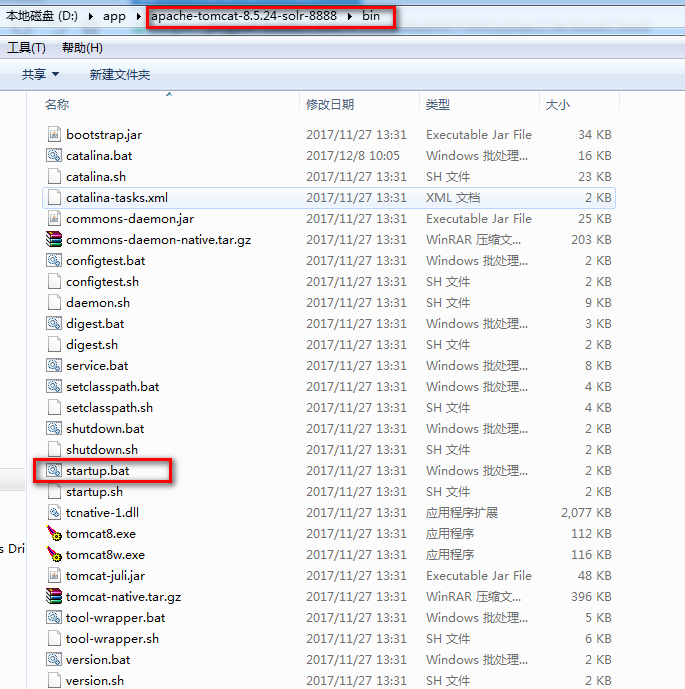Click the startup.sh file icon
Viewport: 685px width, 689px height.
coord(54,491)
